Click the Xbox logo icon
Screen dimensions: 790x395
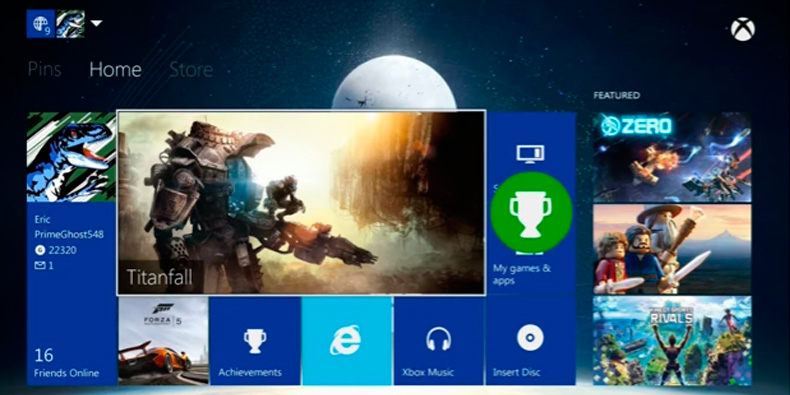[743, 29]
